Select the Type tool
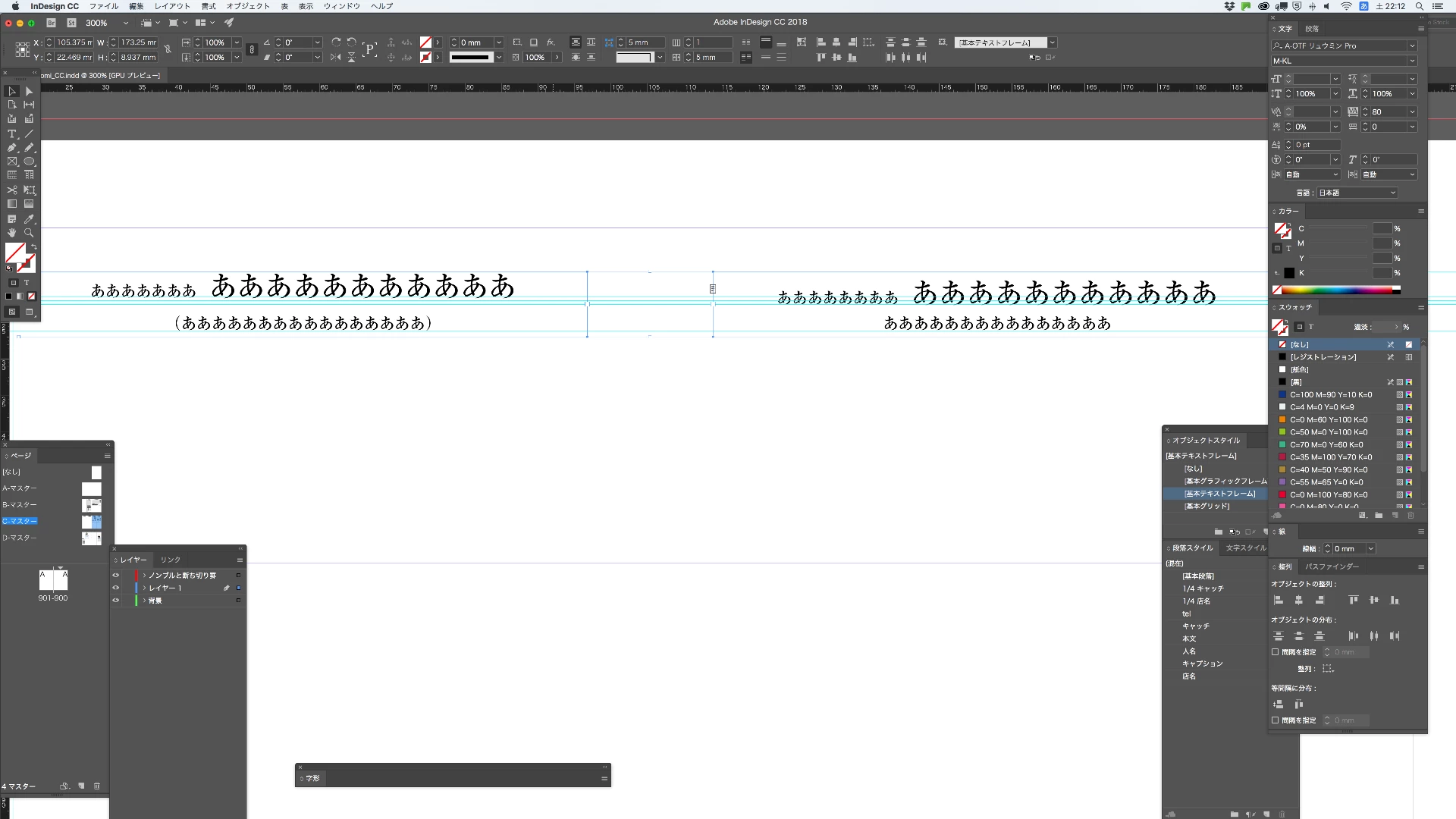Viewport: 1456px width, 819px height. 12,133
